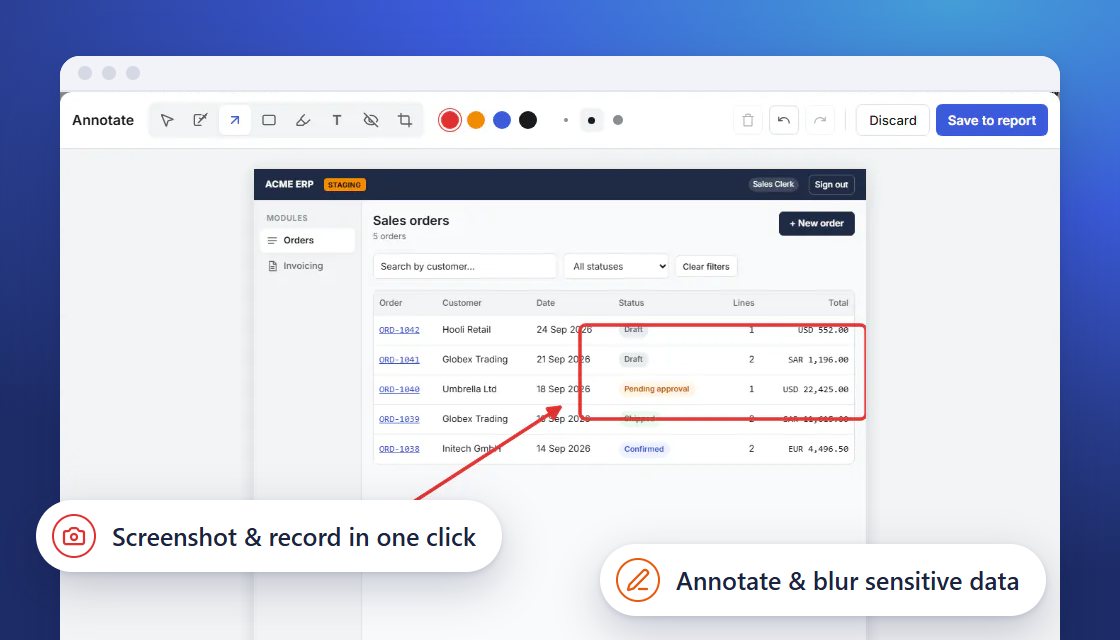Click the Pending approval status badge
The image size is (1120, 640).
[x=656, y=389]
